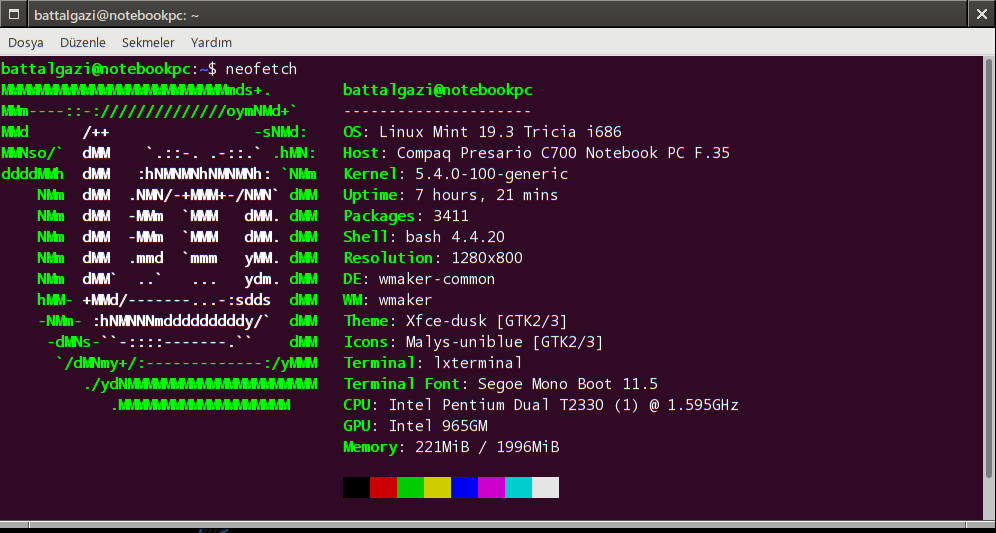Open the Düzenle menu

point(83,43)
